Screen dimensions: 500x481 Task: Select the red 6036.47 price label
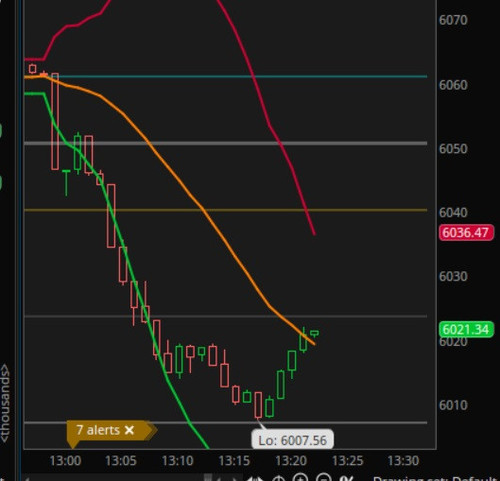(466, 232)
